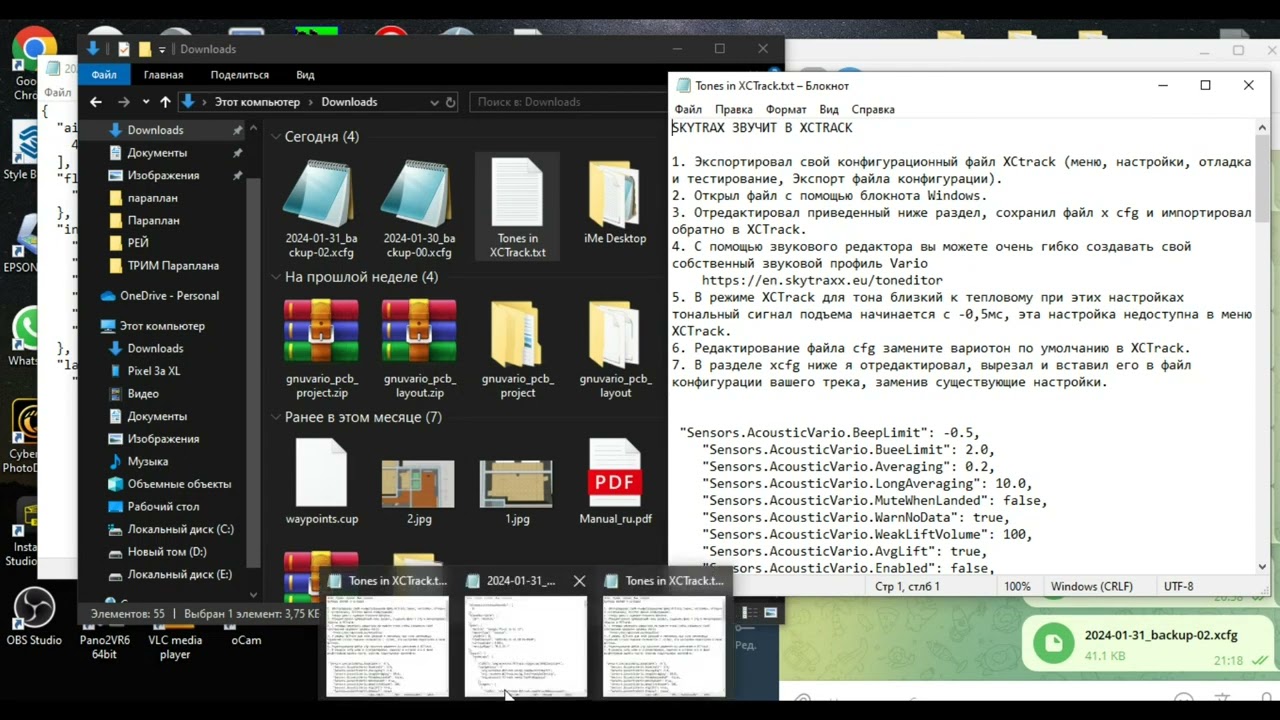Open Видео in the navigation pane
This screenshot has height=720, width=1280.
143,394
